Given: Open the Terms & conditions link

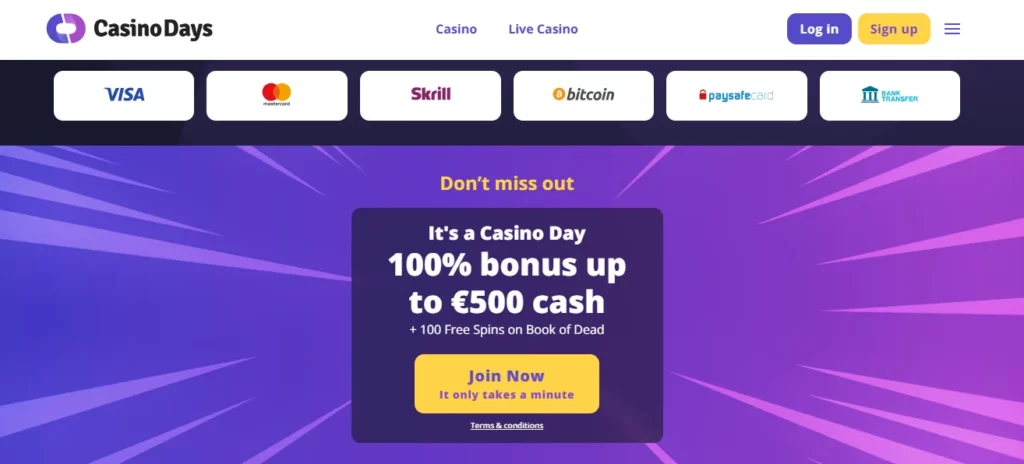Looking at the screenshot, I should click(507, 425).
